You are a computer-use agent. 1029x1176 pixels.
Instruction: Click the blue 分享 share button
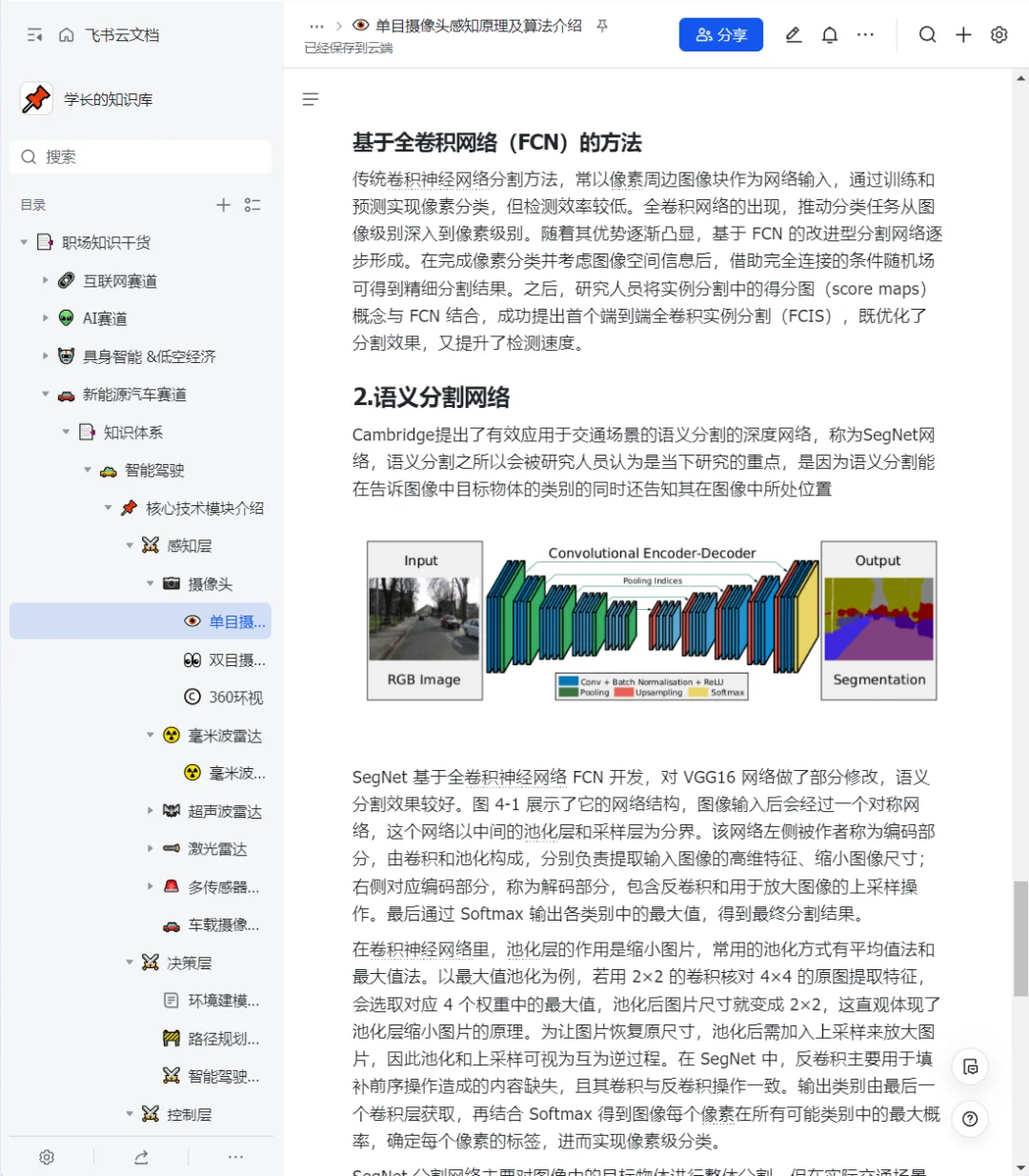click(x=721, y=34)
